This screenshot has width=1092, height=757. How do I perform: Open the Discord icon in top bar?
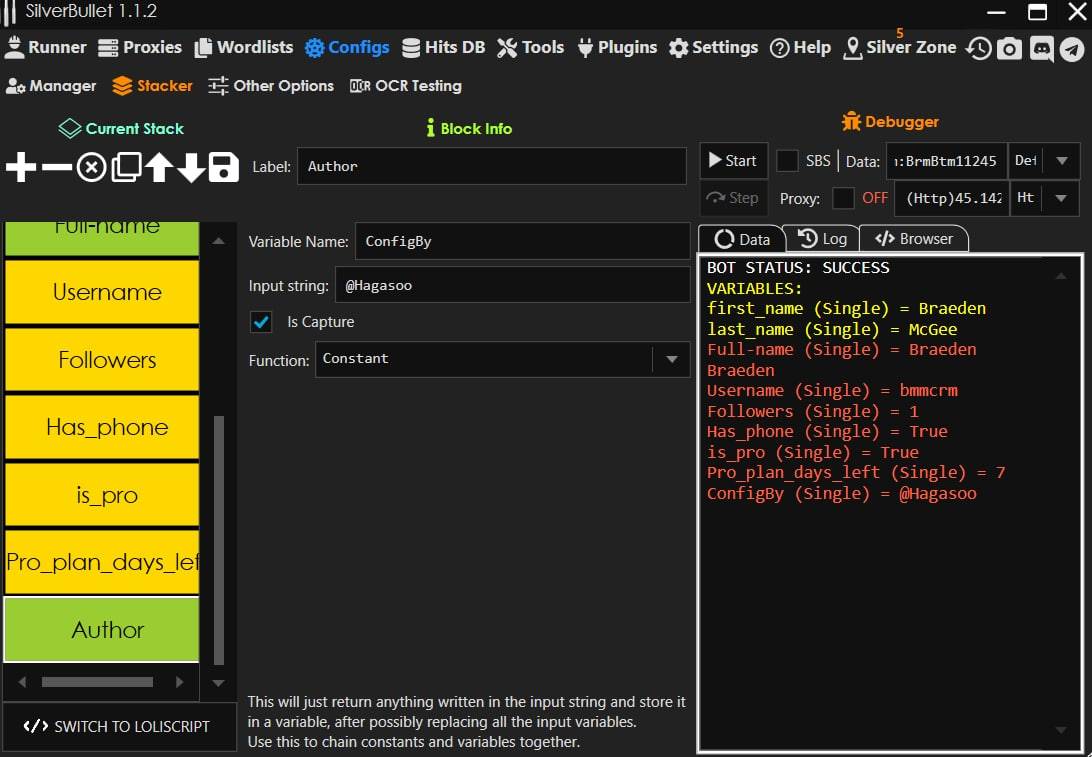coord(1041,48)
